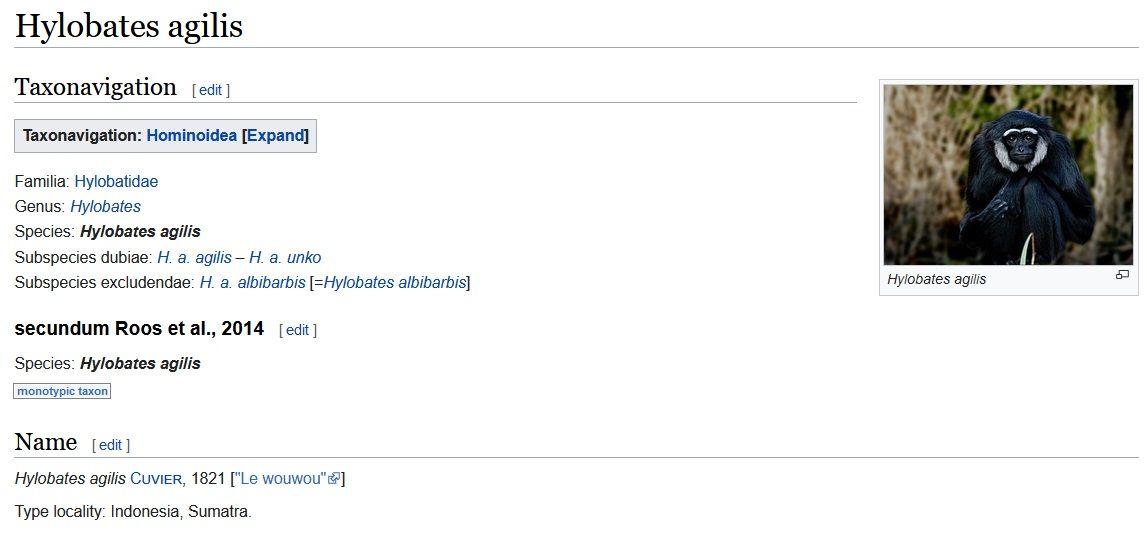Image resolution: width=1147 pixels, height=546 pixels.
Task: Open the Hylobates agilis gibbon photo
Action: 1008,175
